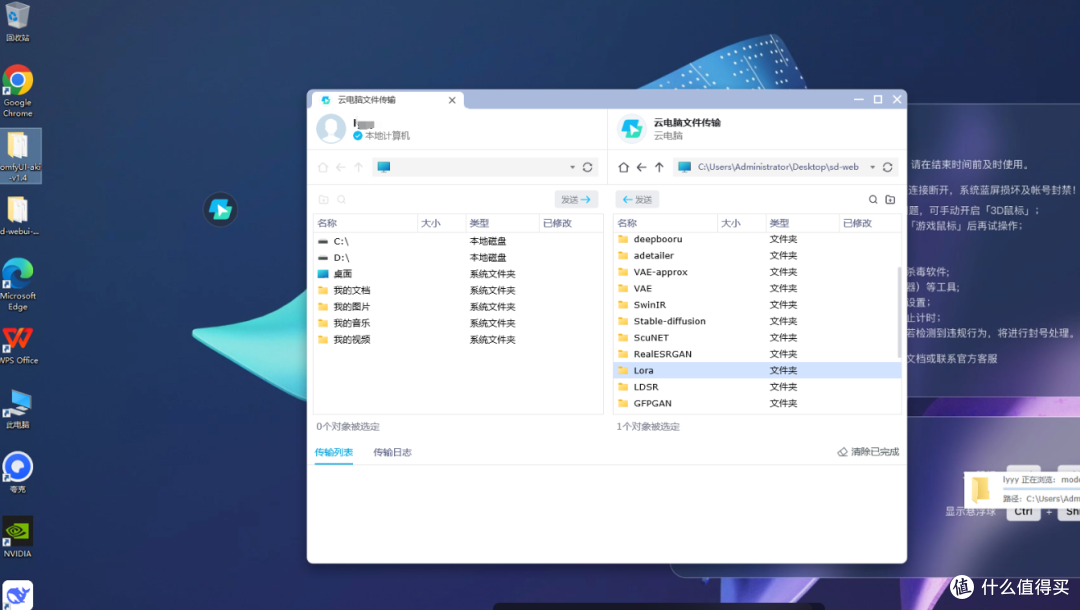This screenshot has width=1080, height=610.
Task: Select the LDSR folder
Action: click(756, 387)
